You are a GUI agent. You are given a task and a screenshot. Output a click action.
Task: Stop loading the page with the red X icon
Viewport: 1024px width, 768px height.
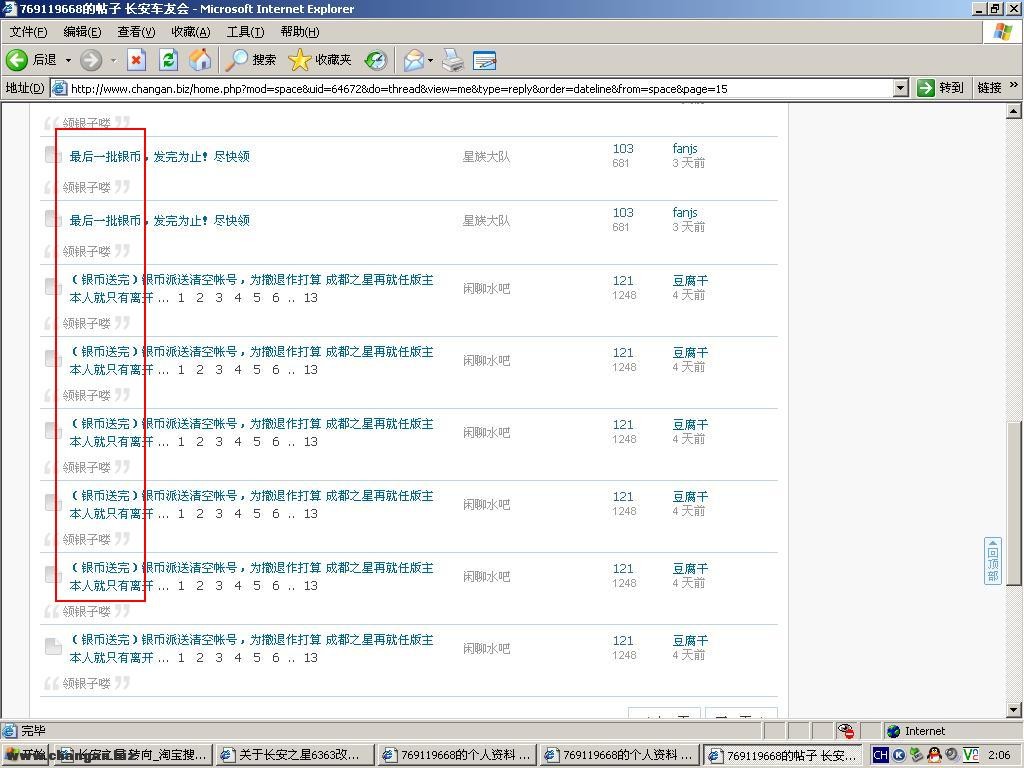click(136, 60)
